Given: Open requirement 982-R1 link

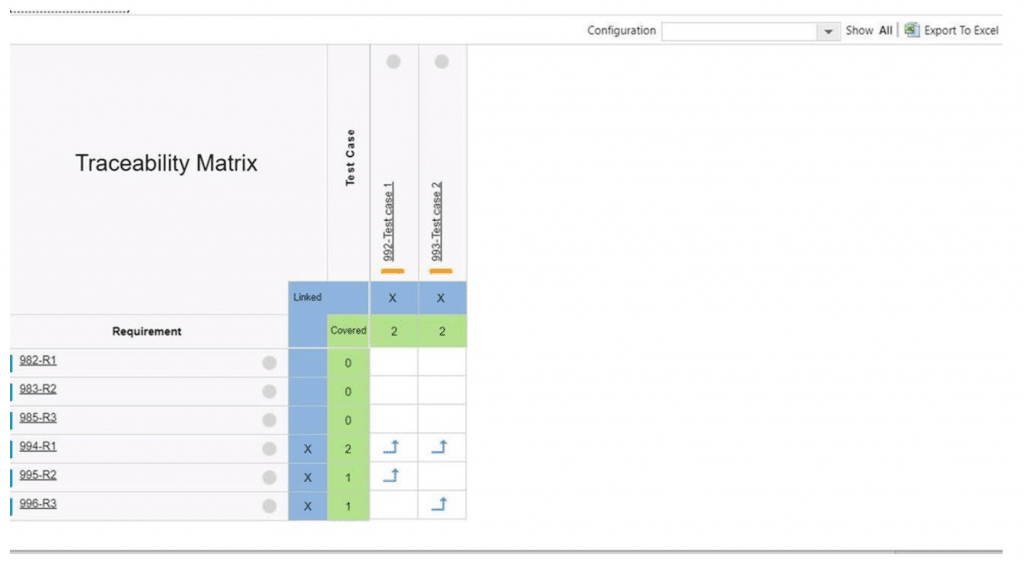Looking at the screenshot, I should 38,360.
